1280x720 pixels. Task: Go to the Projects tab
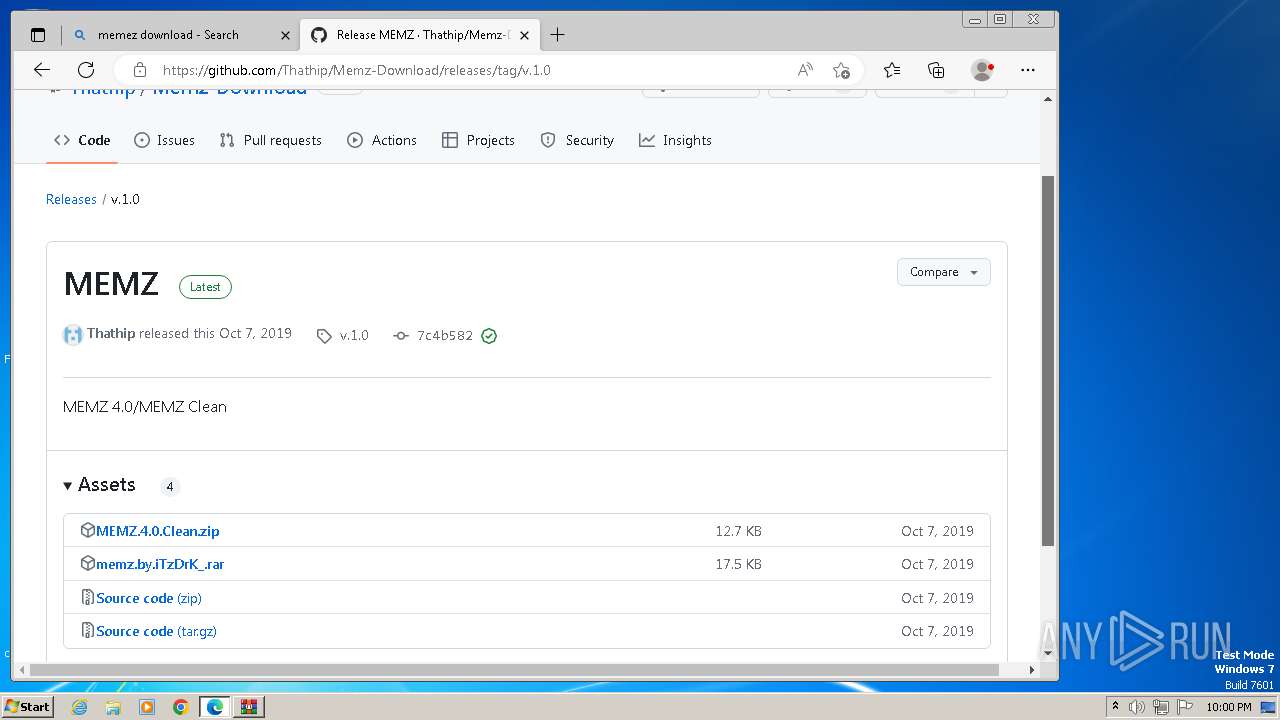pyautogui.click(x=478, y=140)
